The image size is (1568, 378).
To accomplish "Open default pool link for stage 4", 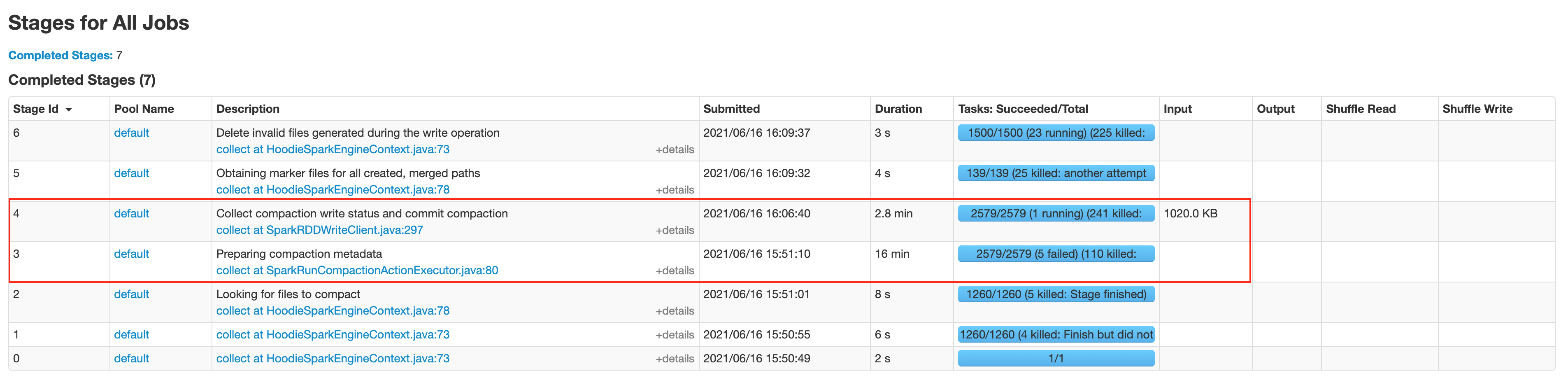I will (131, 214).
